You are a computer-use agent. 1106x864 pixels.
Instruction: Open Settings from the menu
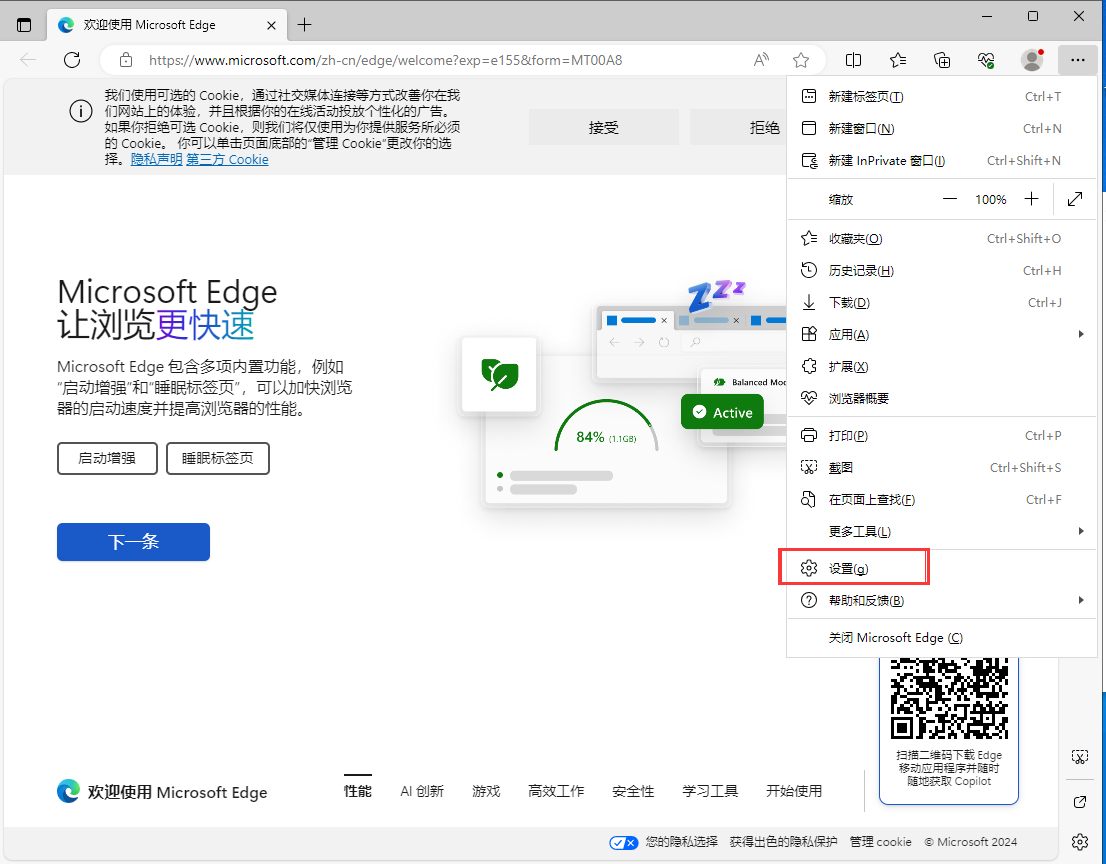(942, 568)
